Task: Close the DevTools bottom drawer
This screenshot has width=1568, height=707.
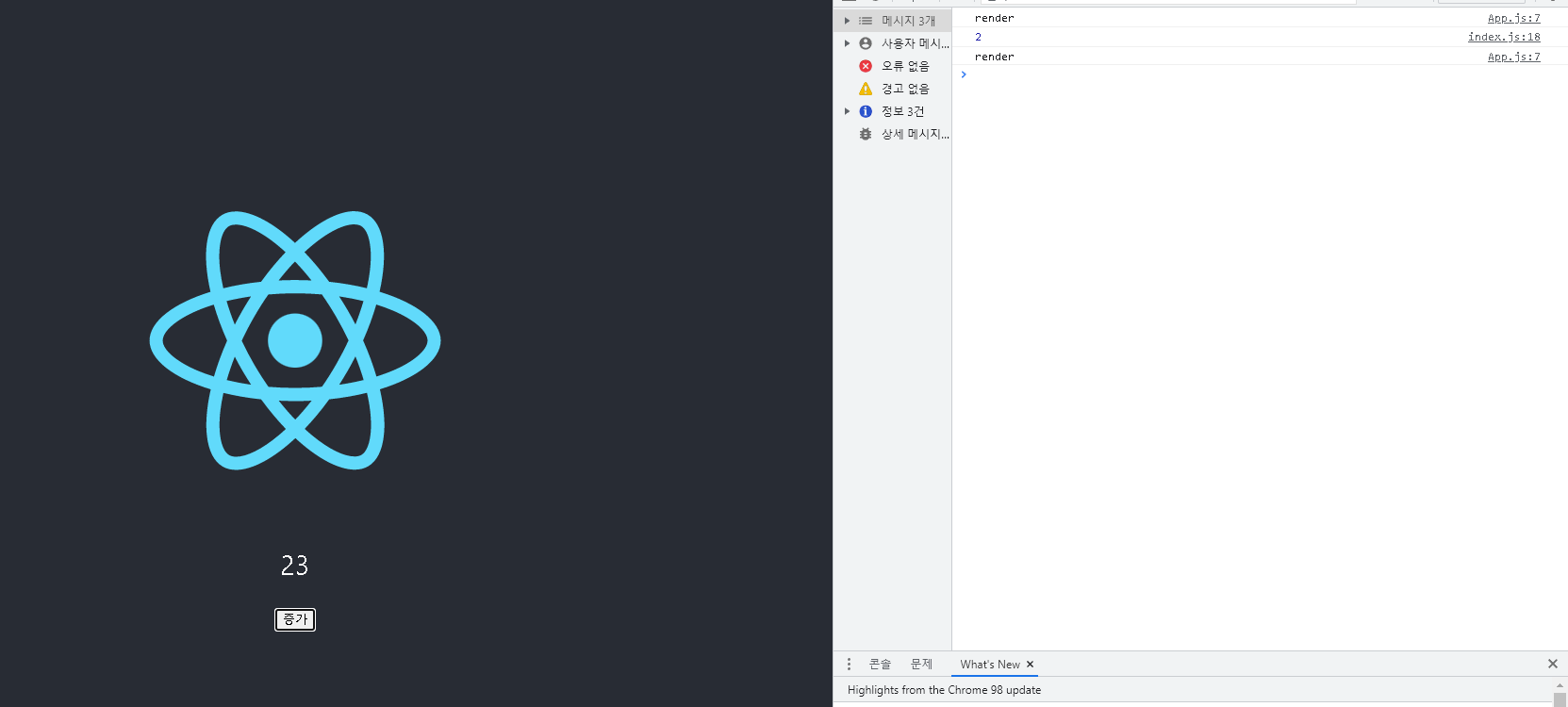Action: coord(1553,664)
